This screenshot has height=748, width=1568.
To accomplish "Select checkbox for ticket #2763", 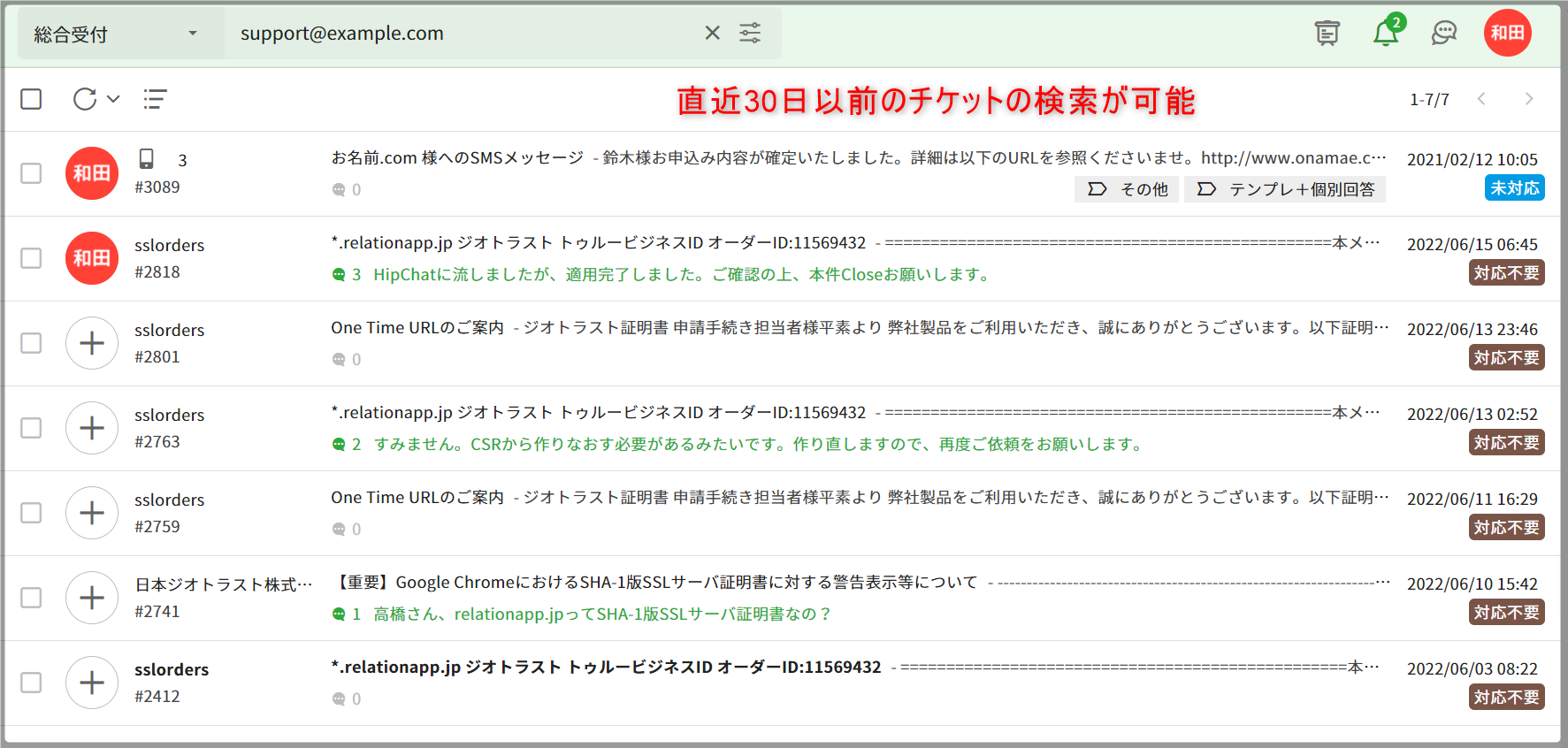I will [x=31, y=428].
